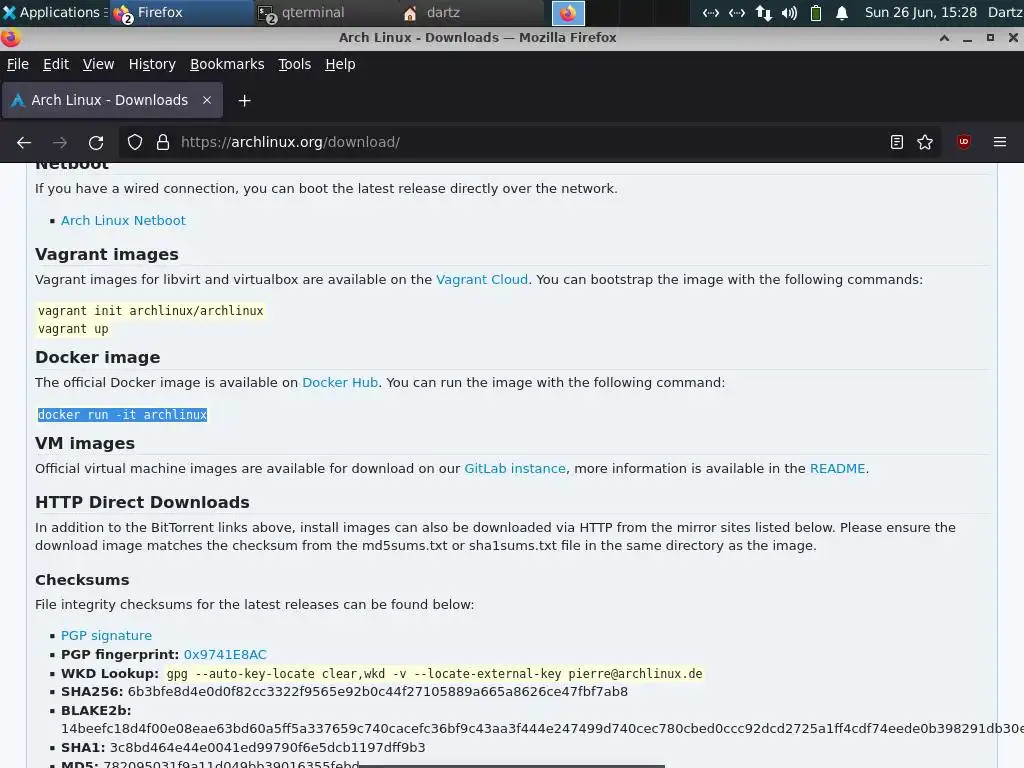This screenshot has height=768, width=1024.
Task: Go back to the previous page
Action: (x=24, y=142)
